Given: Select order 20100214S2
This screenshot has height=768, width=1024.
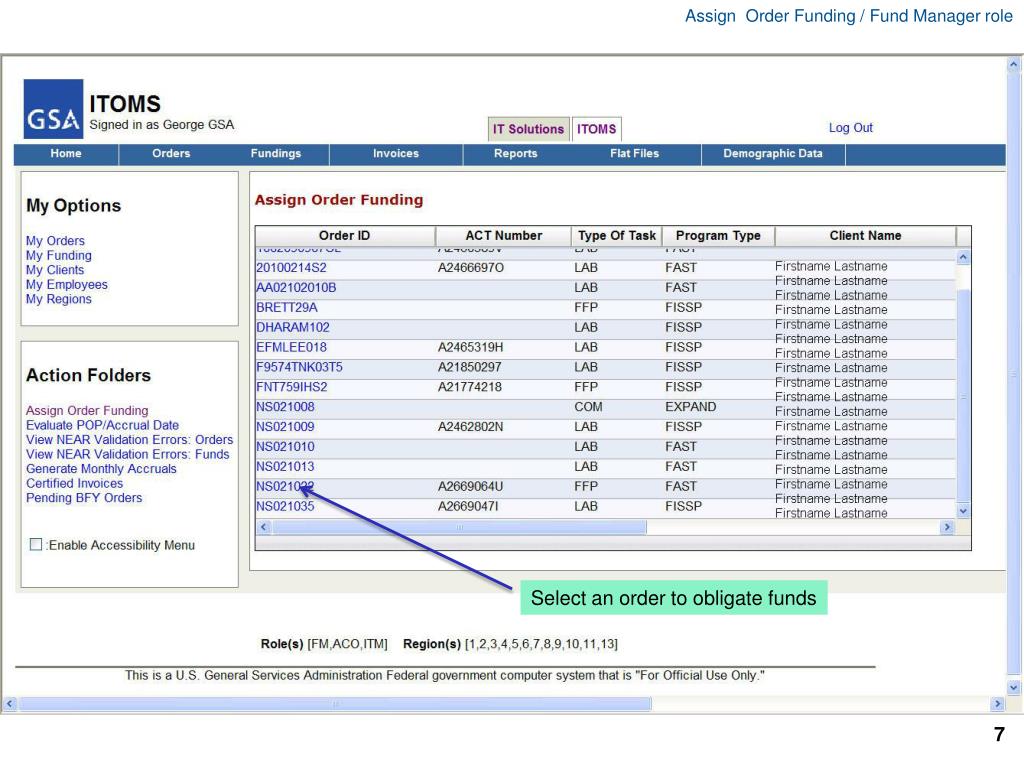Looking at the screenshot, I should (291, 268).
